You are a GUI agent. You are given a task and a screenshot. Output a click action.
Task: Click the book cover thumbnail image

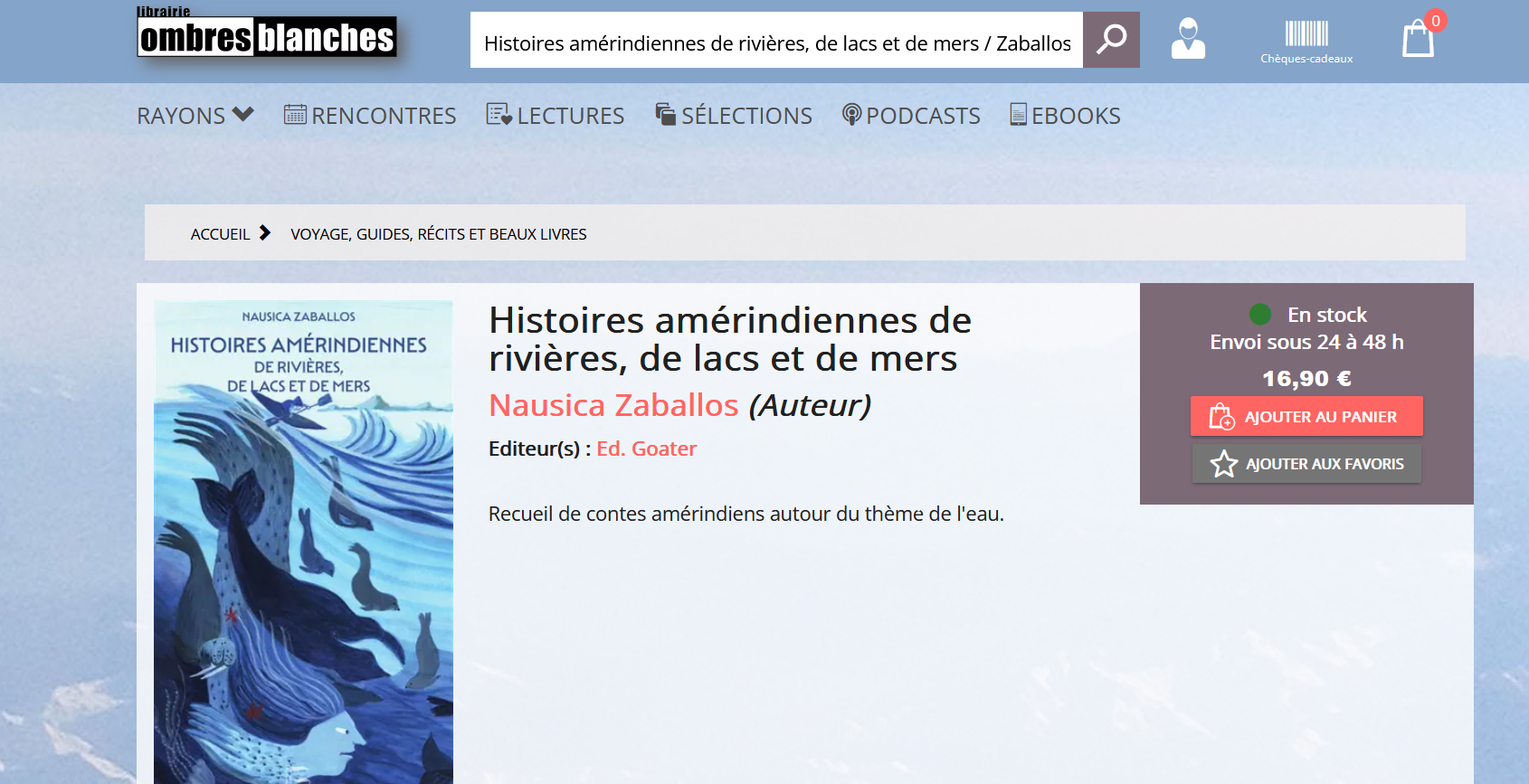(303, 543)
